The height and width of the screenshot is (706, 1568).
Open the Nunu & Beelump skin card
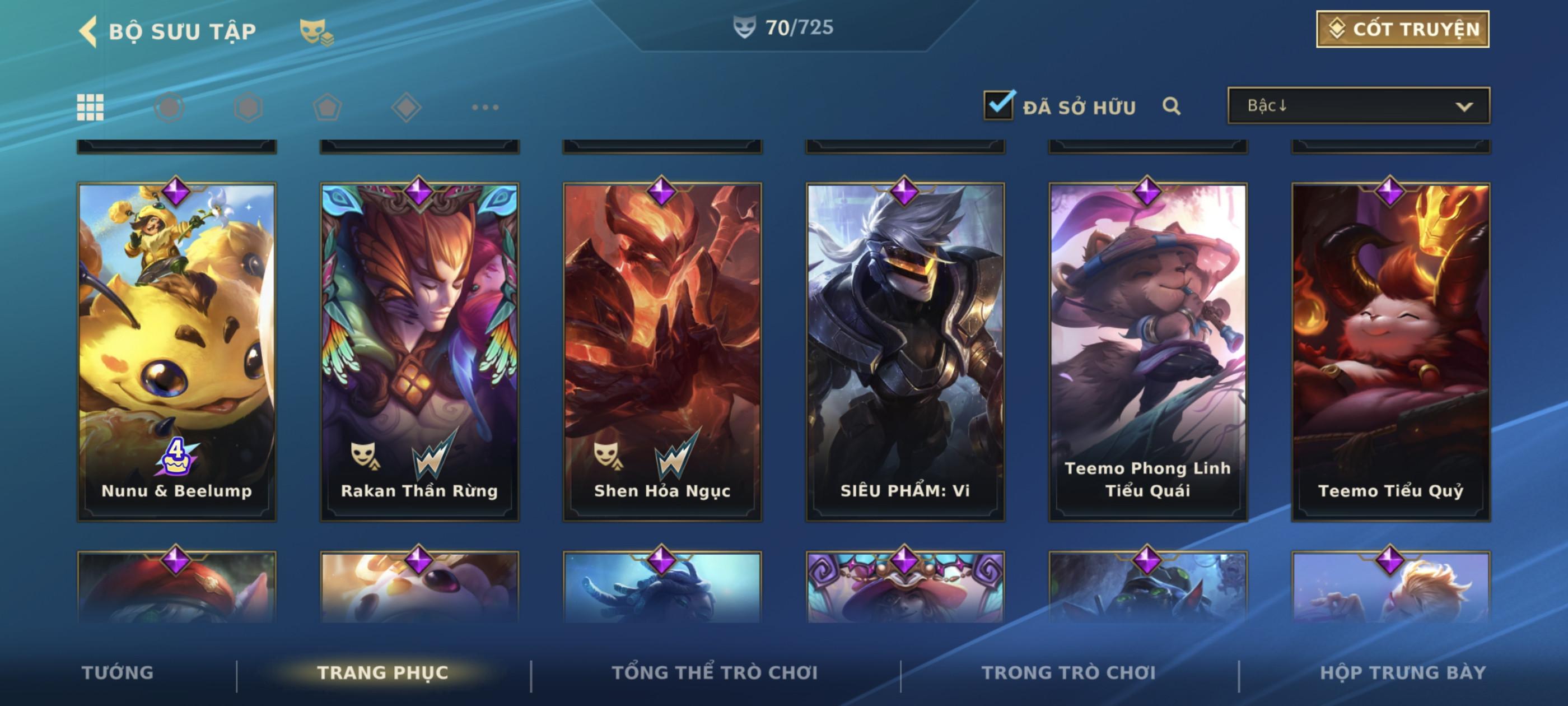point(176,351)
